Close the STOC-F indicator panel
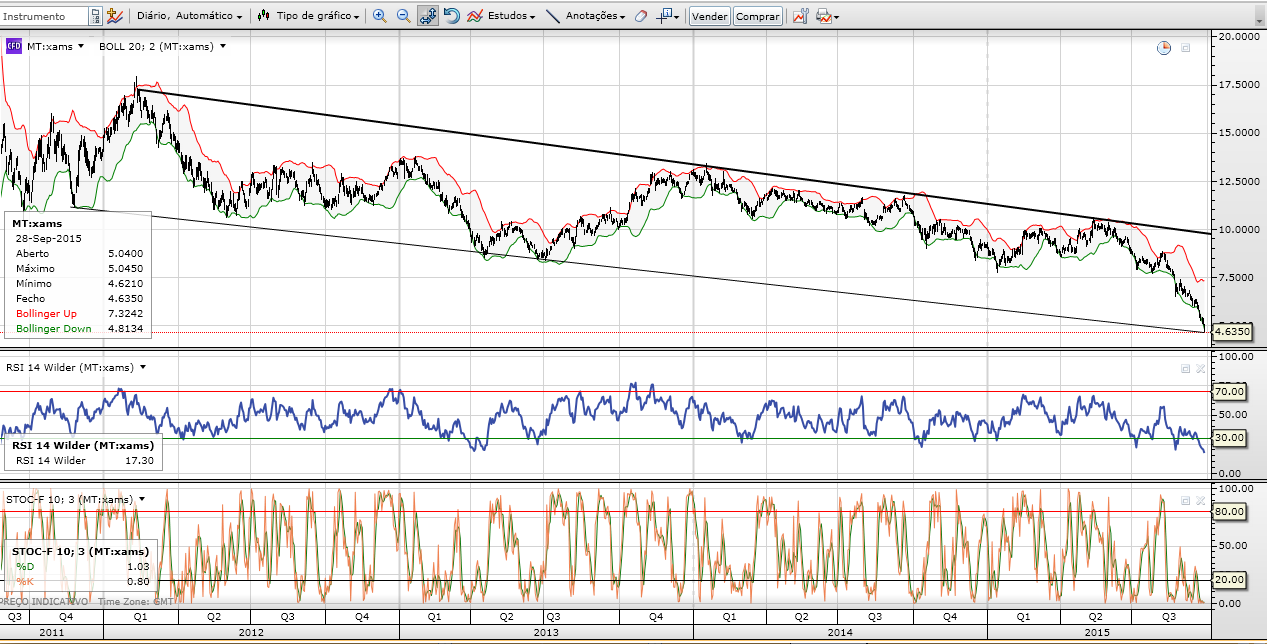The height and width of the screenshot is (644, 1267). (1201, 500)
